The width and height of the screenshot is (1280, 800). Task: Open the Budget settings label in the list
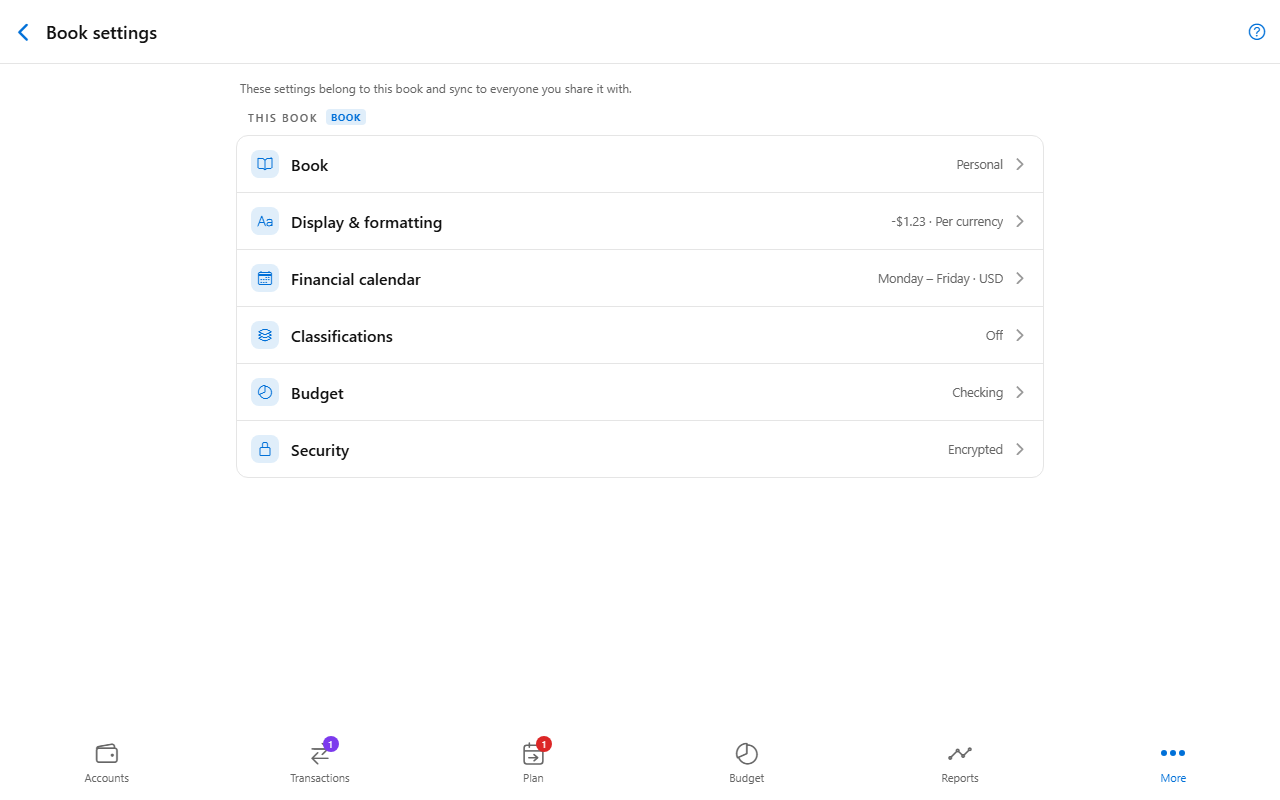pyautogui.click(x=317, y=393)
